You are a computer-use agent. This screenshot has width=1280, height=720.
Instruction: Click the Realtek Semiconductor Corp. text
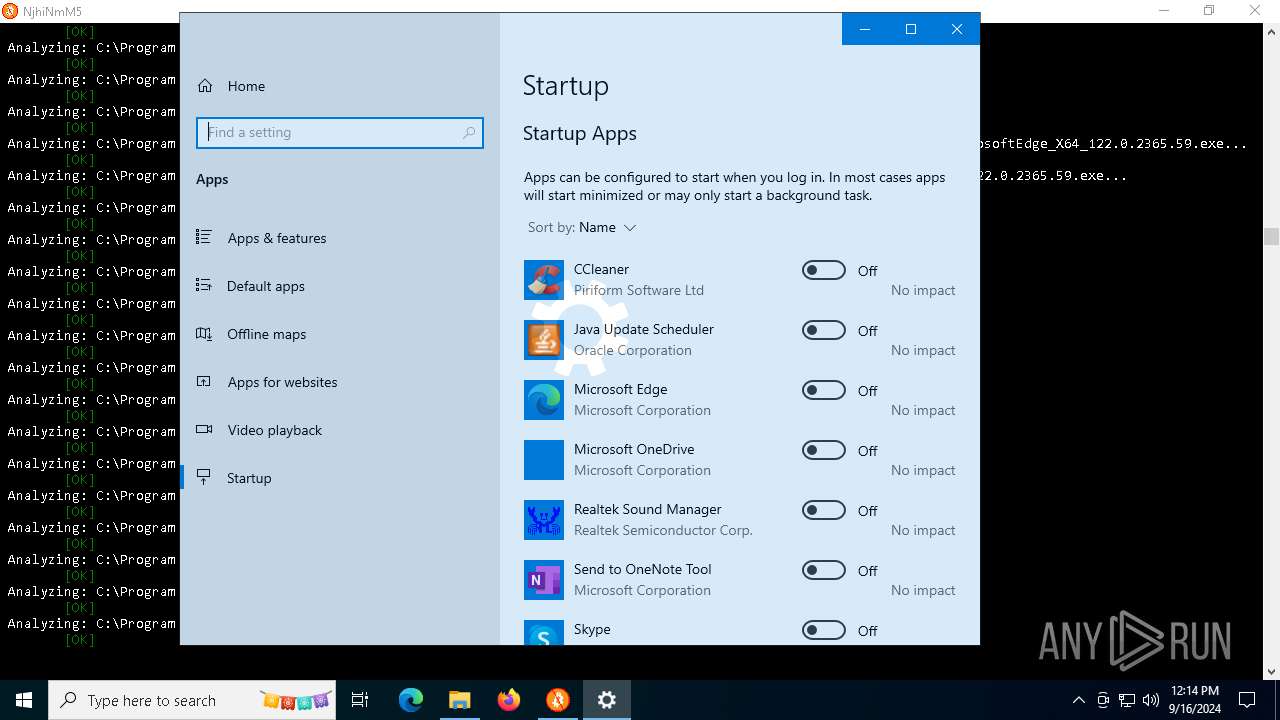pos(663,530)
